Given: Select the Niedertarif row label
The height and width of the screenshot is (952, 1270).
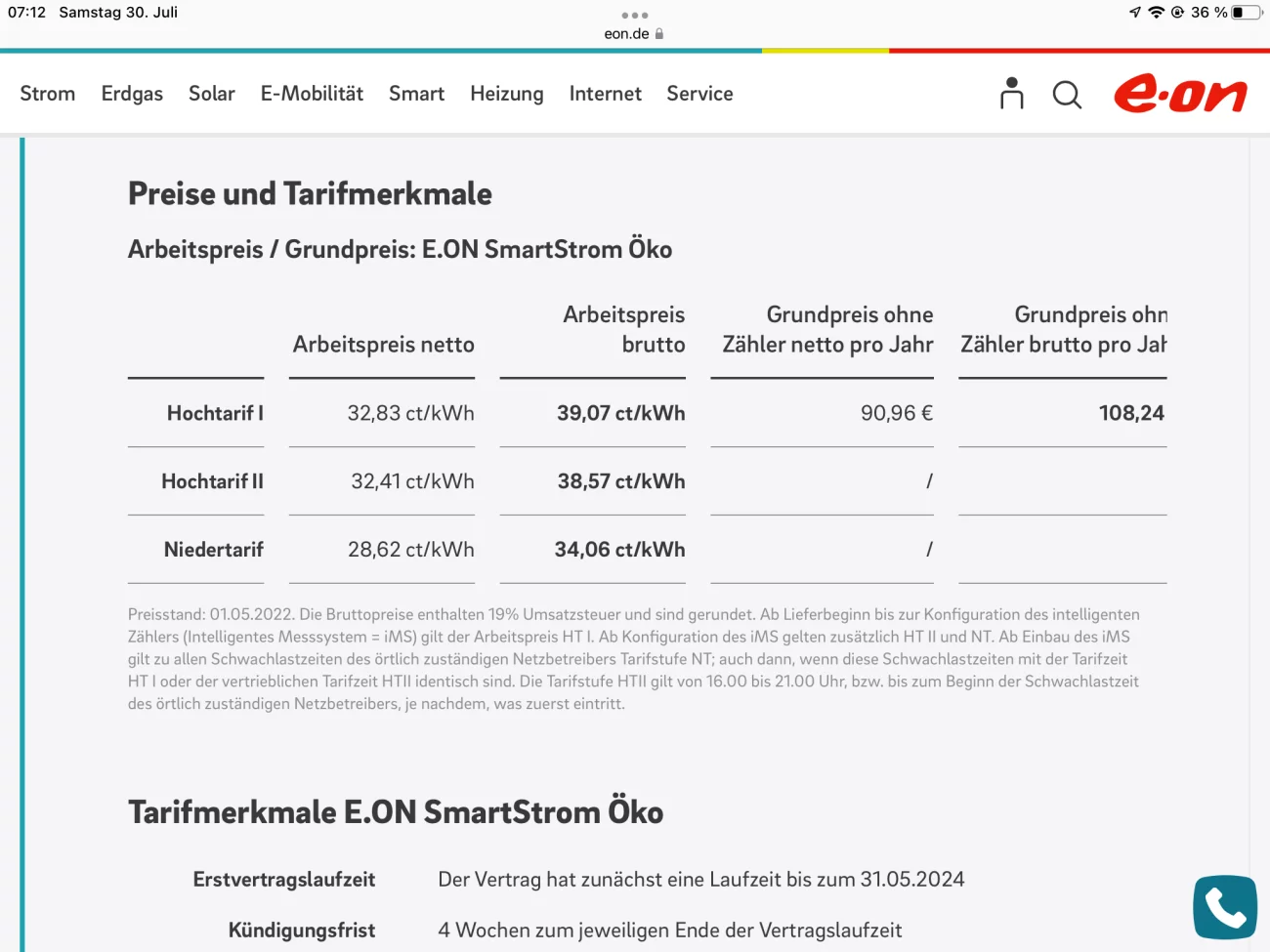Looking at the screenshot, I should (214, 550).
